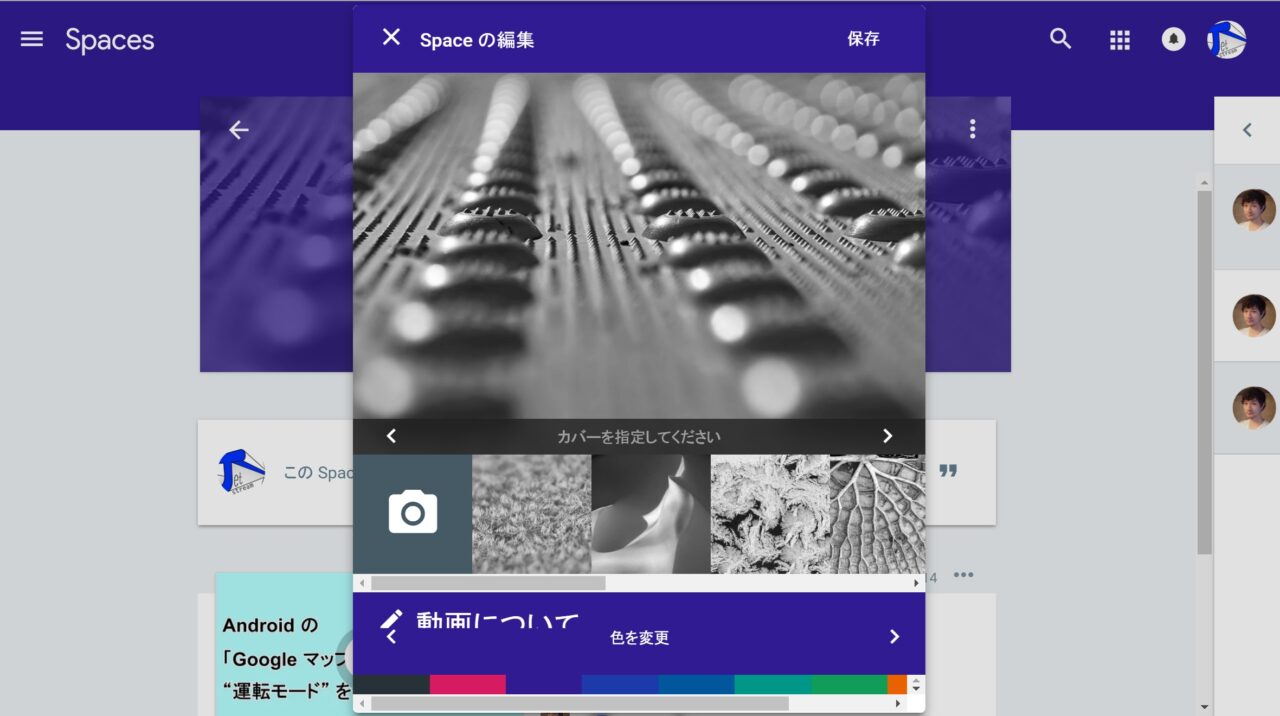Click the cover thumbnails horizontal scrollbar
This screenshot has width=1280, height=716.
(x=488, y=583)
